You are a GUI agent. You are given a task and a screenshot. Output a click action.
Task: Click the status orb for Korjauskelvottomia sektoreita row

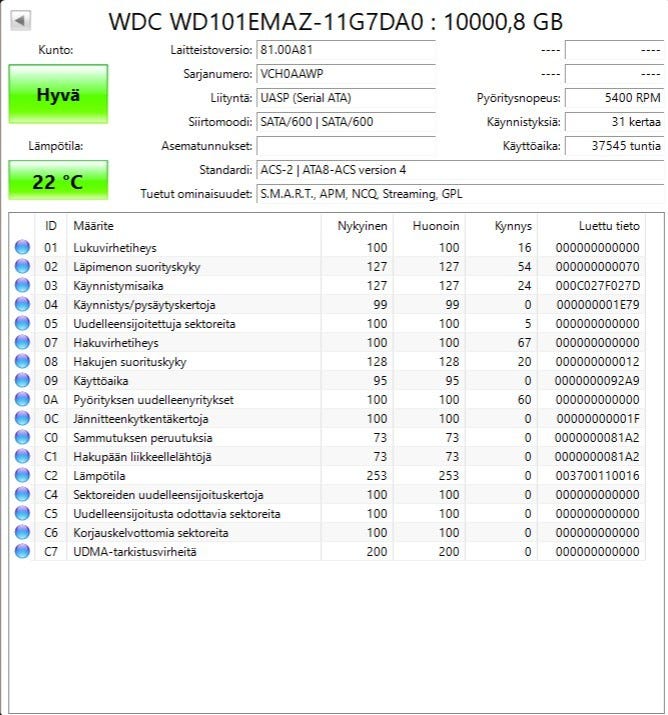point(22,532)
